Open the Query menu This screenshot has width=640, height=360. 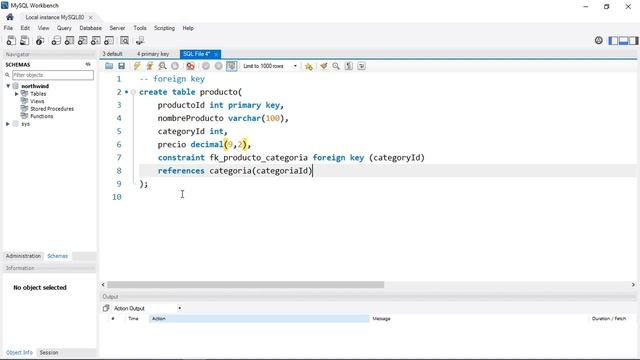pyautogui.click(x=64, y=28)
